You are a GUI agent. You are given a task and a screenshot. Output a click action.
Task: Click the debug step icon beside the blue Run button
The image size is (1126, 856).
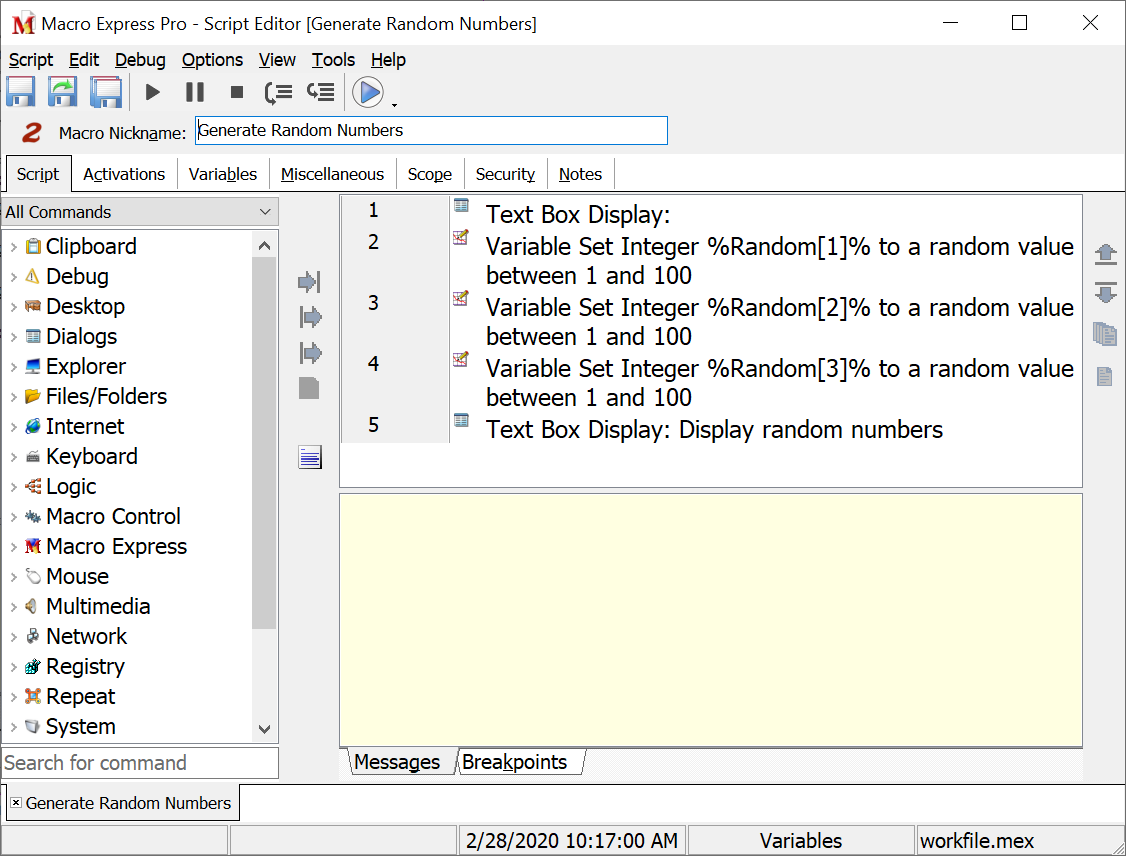320,92
